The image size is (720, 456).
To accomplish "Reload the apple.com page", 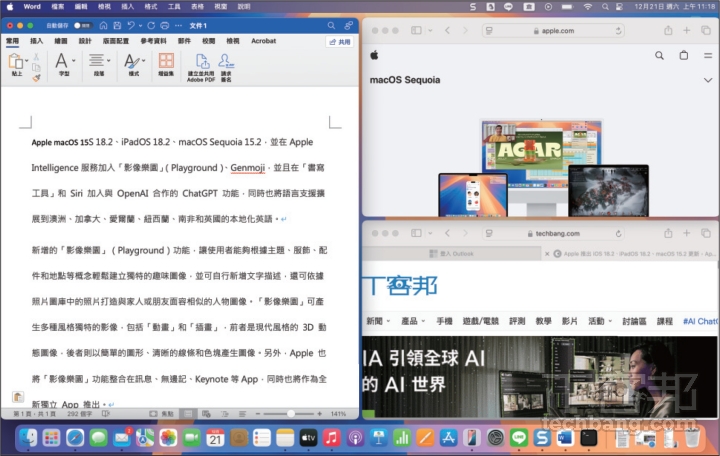I will [618, 31].
